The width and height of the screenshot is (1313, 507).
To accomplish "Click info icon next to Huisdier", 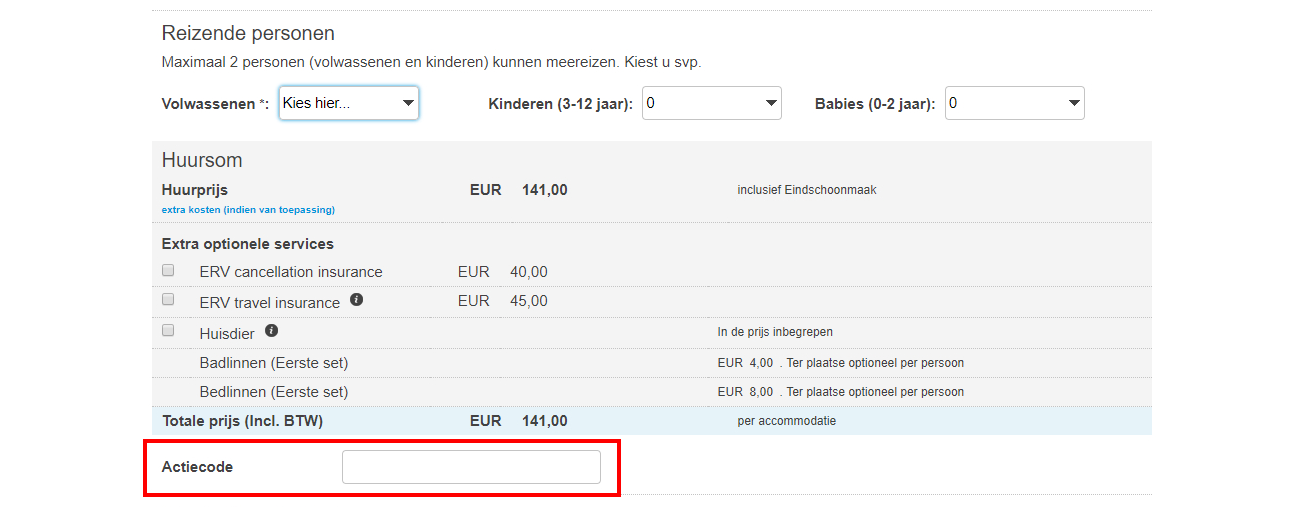I will (271, 330).
